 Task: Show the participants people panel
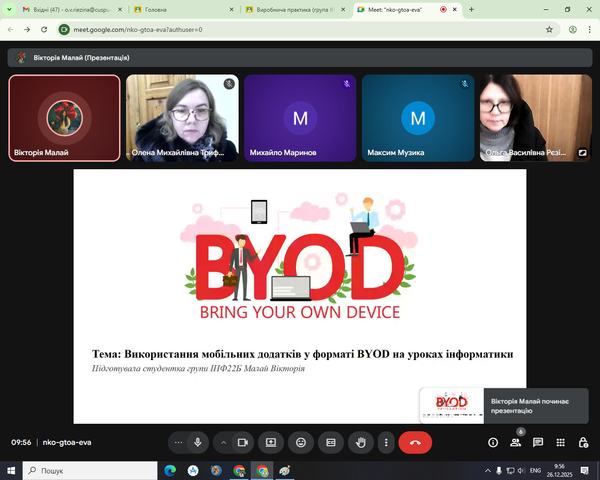[516, 442]
